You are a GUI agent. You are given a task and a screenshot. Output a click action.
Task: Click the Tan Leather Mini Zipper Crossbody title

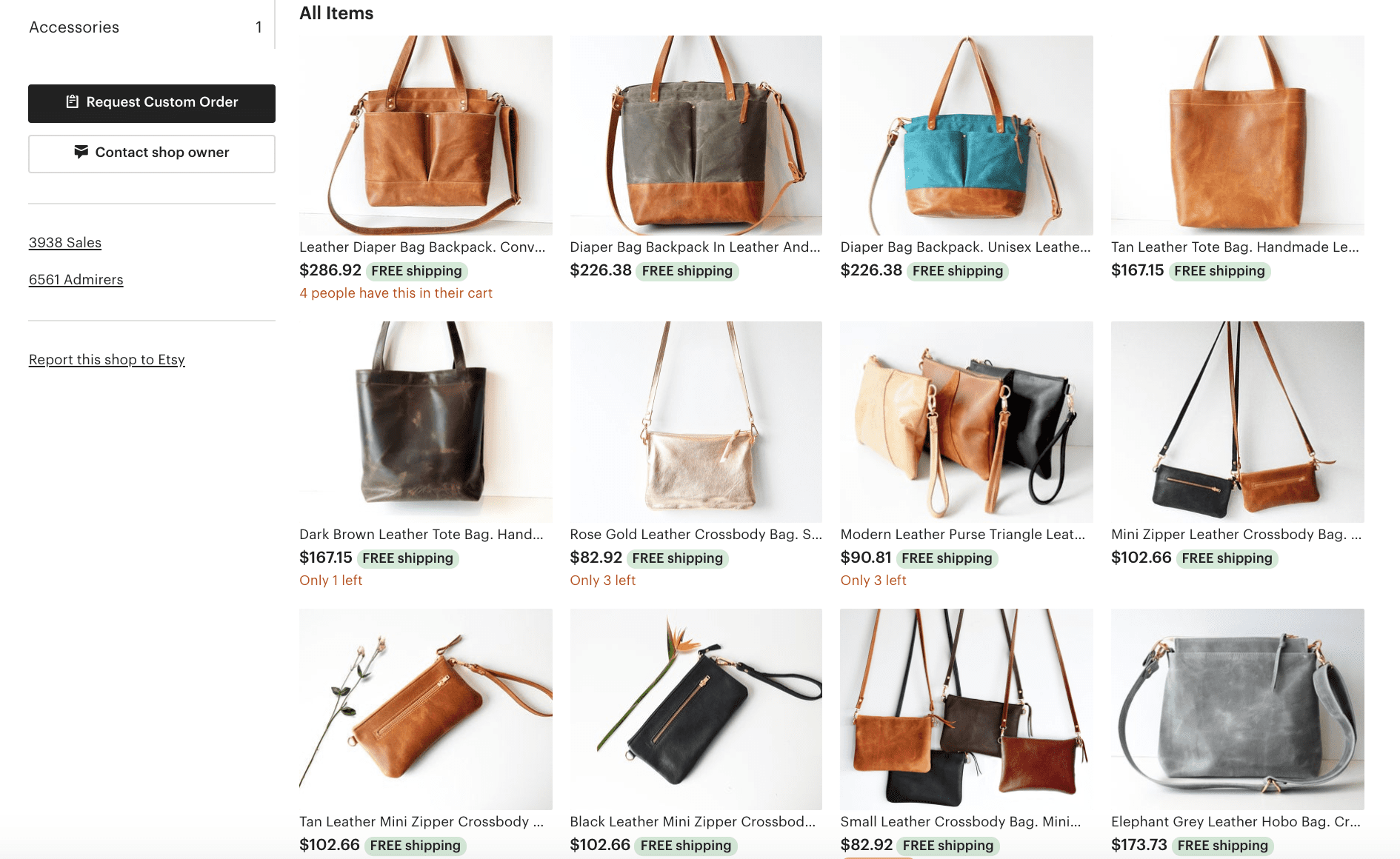(x=421, y=822)
